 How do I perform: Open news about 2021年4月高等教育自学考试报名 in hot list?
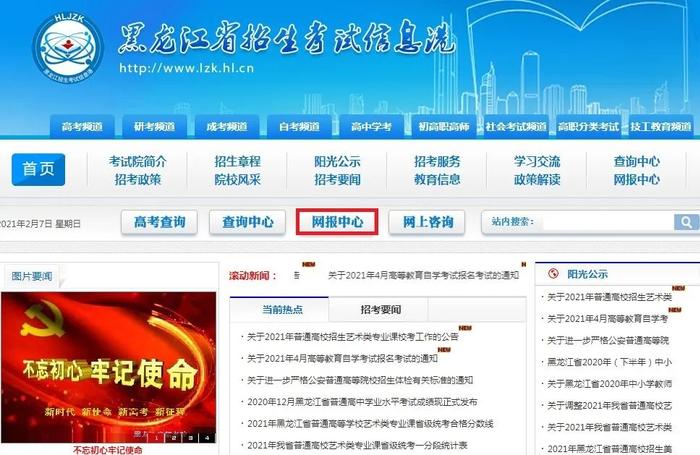(342, 359)
